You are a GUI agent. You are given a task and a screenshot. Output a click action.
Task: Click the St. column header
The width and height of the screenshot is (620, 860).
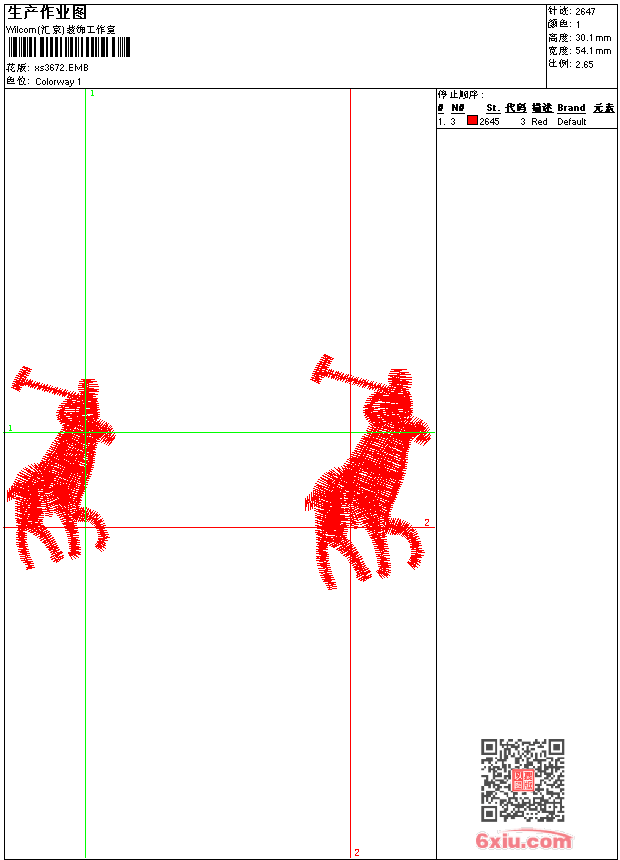pos(493,108)
